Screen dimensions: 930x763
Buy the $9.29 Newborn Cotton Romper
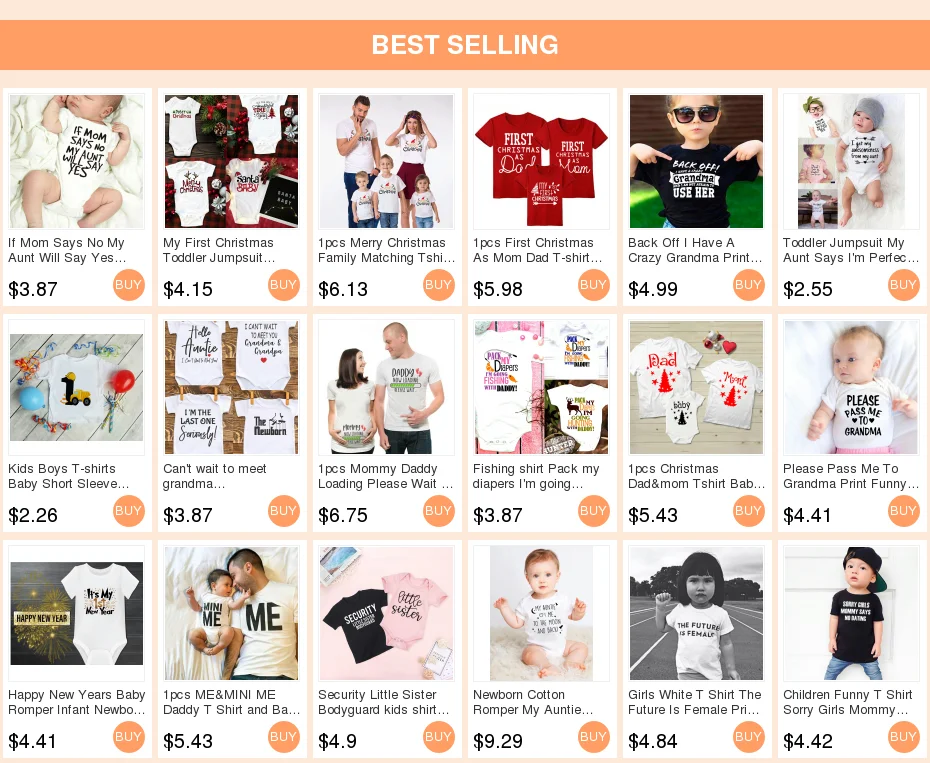click(x=594, y=737)
